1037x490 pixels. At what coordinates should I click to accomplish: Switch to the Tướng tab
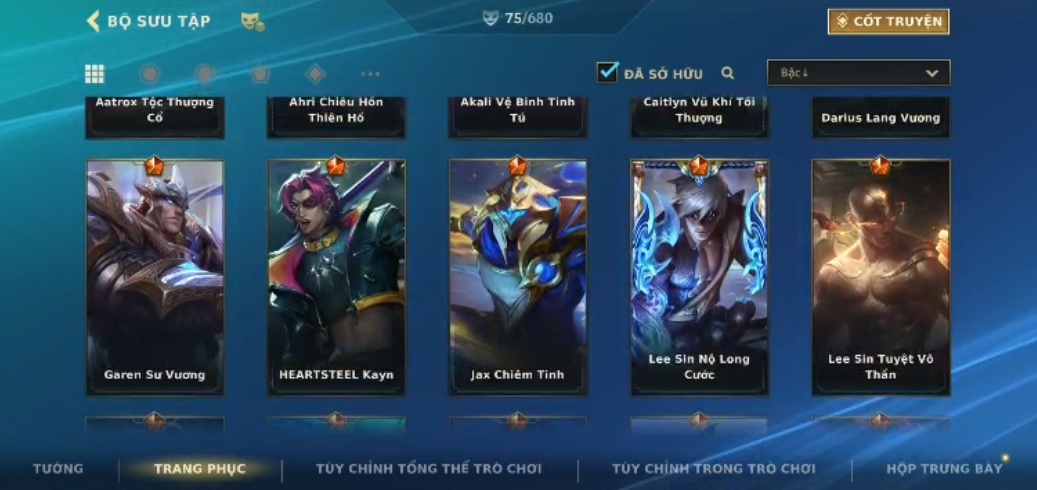[58, 469]
